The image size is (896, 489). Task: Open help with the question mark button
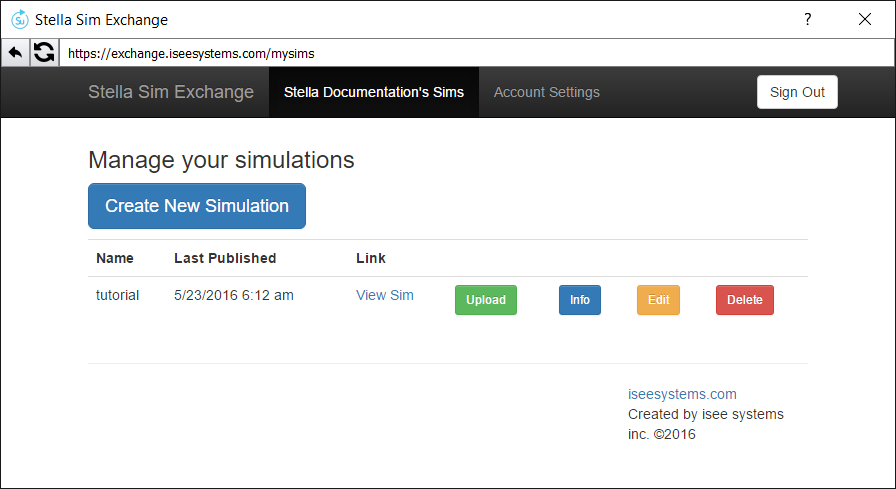pyautogui.click(x=807, y=19)
